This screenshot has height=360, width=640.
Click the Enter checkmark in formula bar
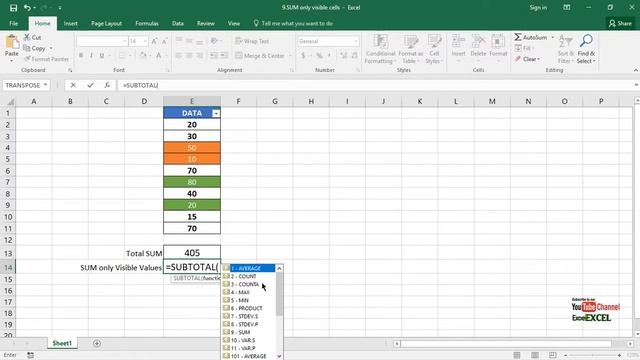(x=90, y=85)
